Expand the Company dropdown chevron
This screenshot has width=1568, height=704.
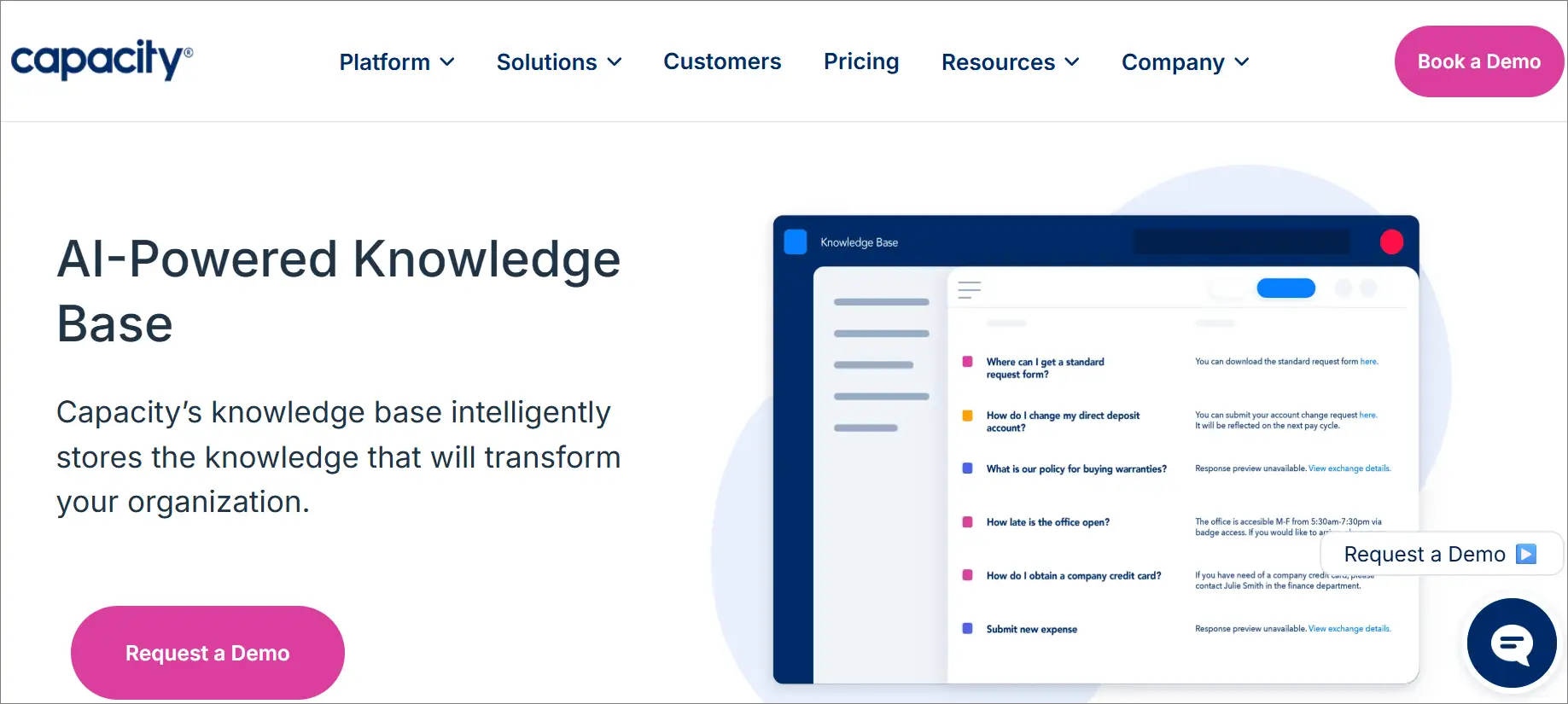(1242, 62)
